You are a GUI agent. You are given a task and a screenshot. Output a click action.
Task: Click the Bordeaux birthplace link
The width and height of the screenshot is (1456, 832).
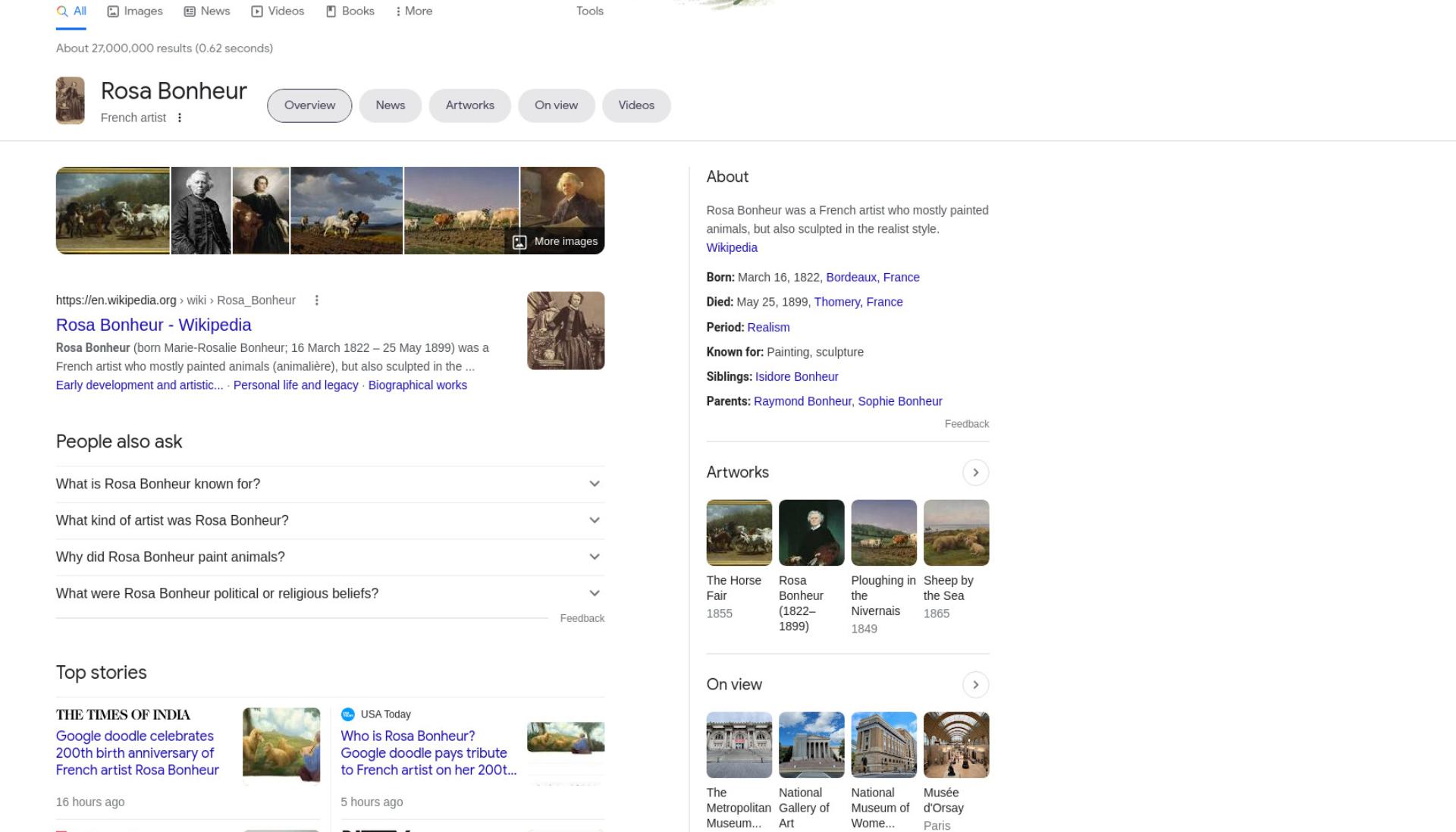click(851, 278)
